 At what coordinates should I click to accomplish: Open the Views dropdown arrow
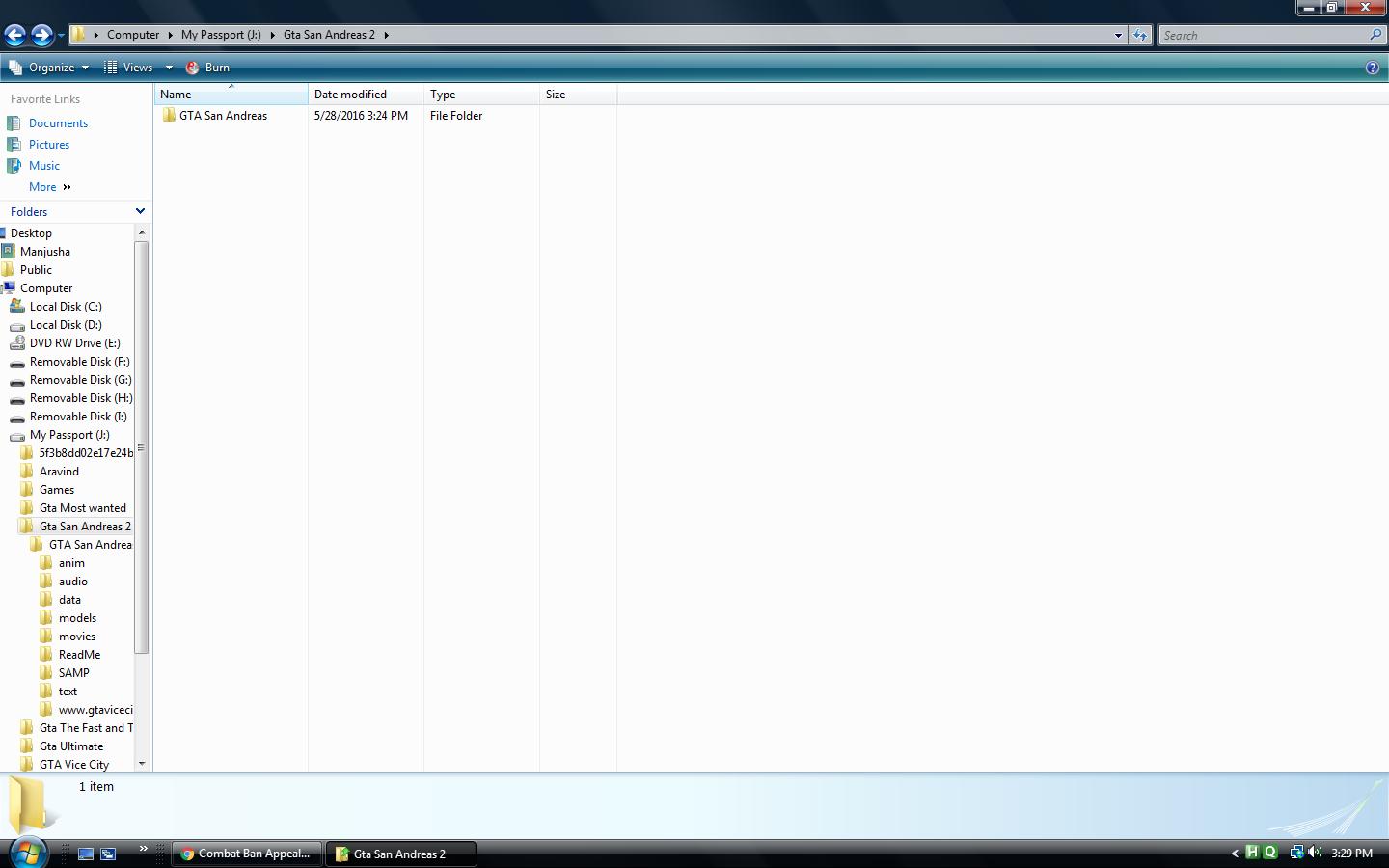click(168, 68)
